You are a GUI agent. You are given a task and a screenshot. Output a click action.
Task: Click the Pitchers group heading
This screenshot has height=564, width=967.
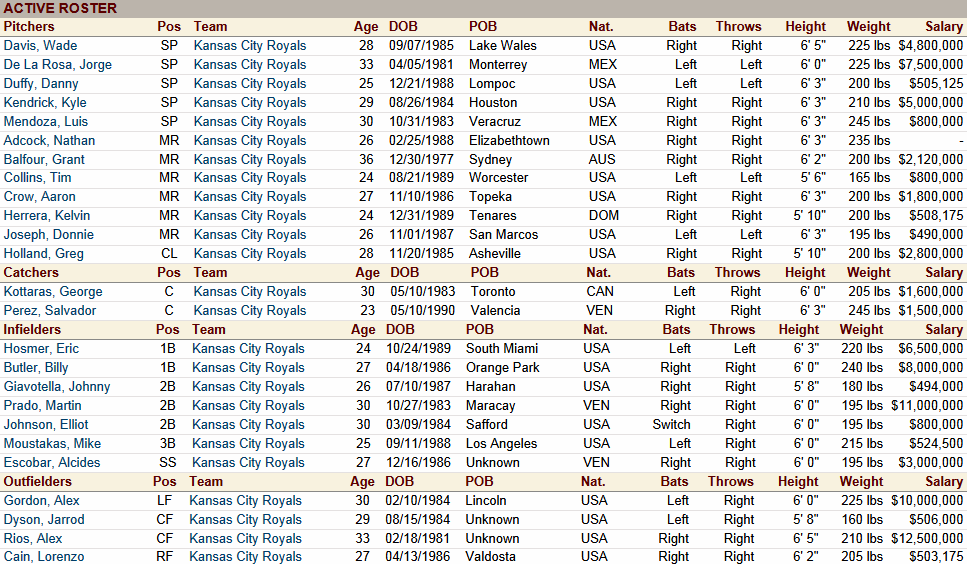point(29,27)
